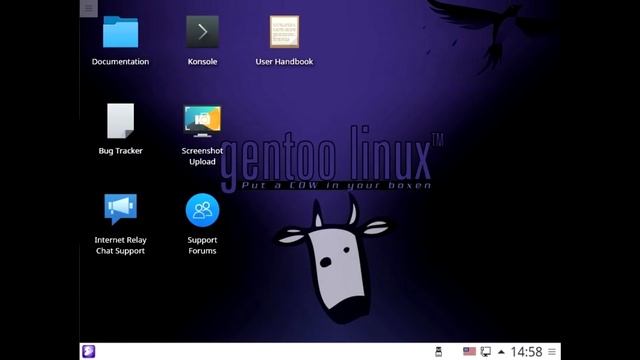Viewport: 640px width, 360px height.
Task: Click the 14:58 digital clock
Action: tap(526, 351)
